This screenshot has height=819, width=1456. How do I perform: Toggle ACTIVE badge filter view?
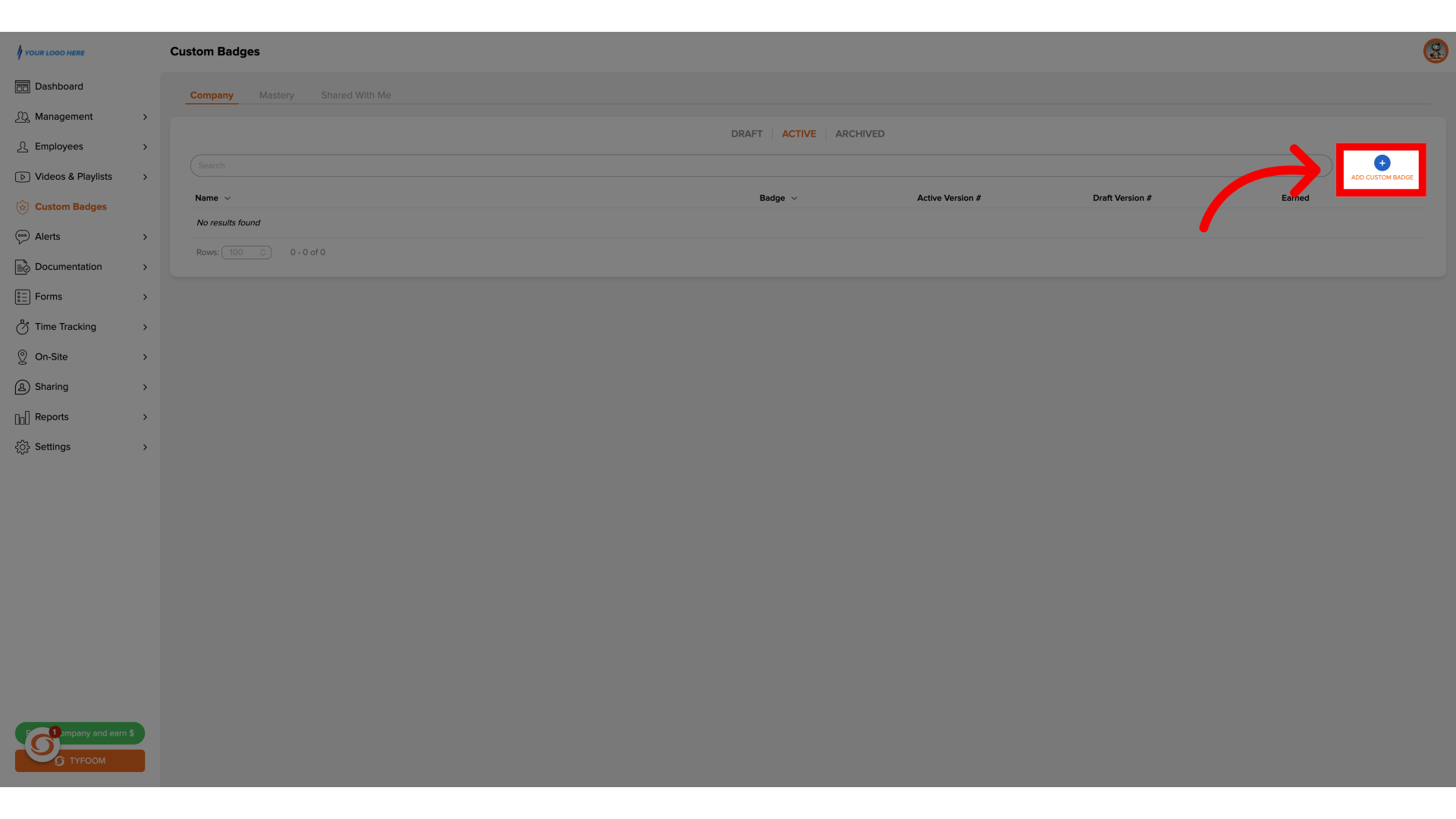(x=798, y=133)
